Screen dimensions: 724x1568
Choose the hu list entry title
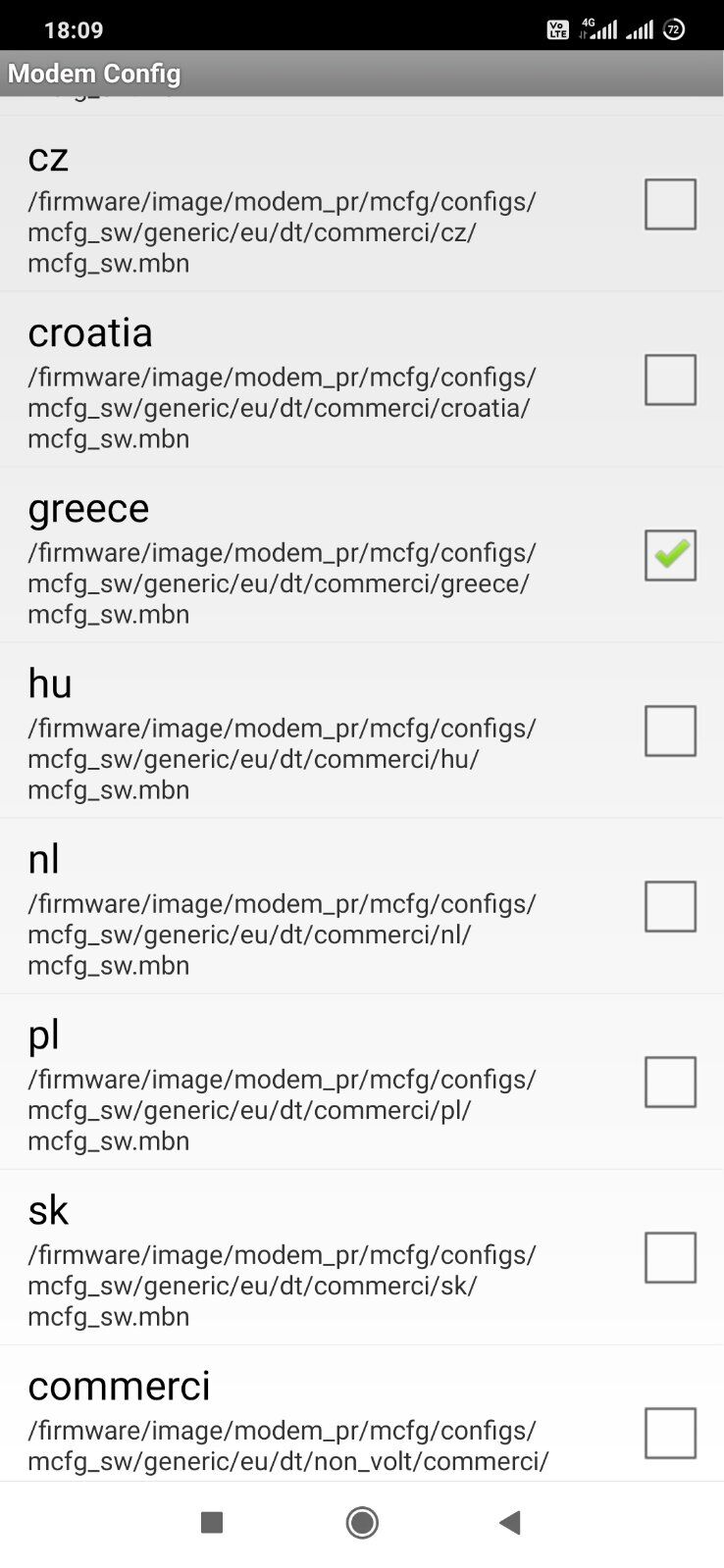(50, 684)
